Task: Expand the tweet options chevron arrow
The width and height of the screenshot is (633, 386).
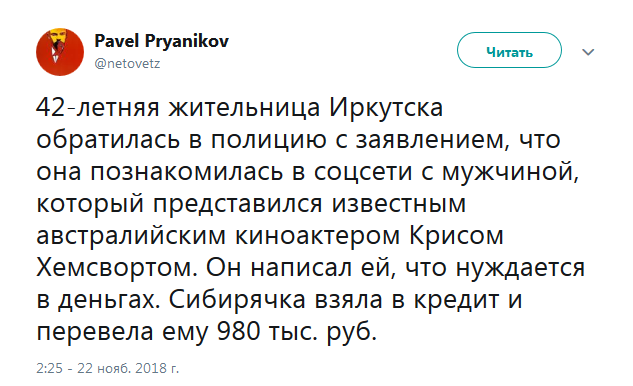Action: pos(588,52)
